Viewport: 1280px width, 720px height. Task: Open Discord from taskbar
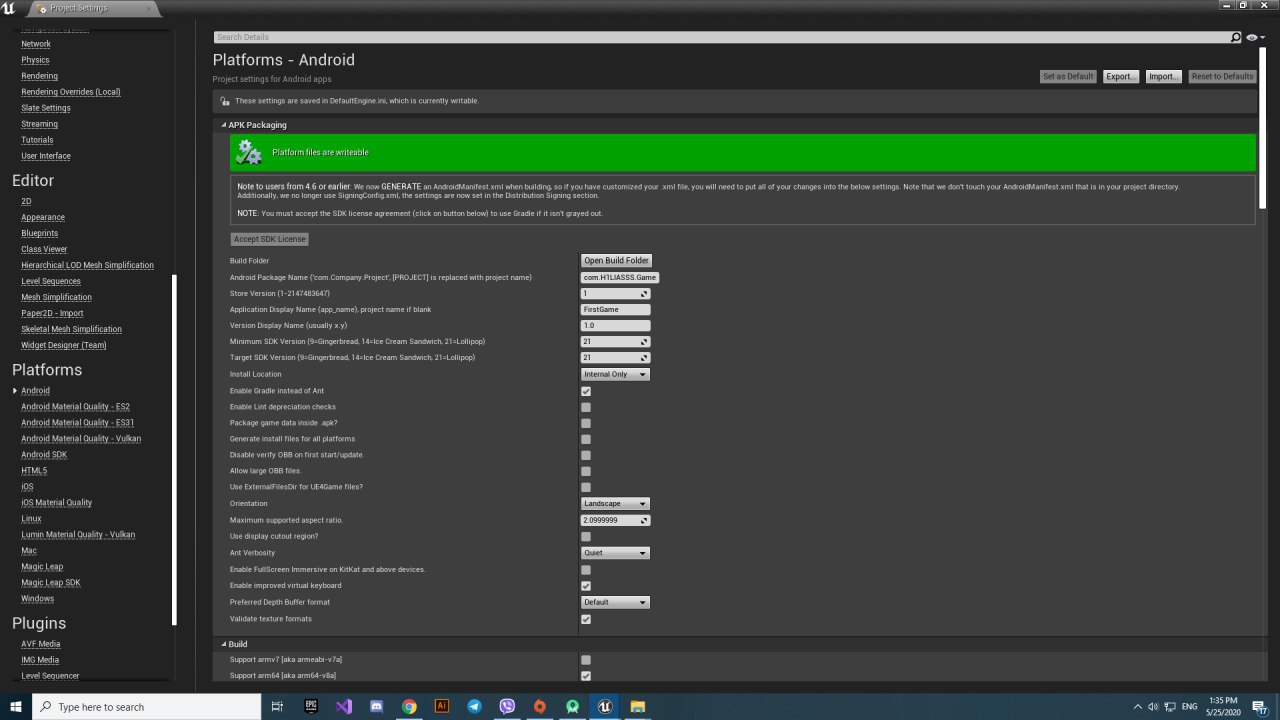click(x=377, y=706)
